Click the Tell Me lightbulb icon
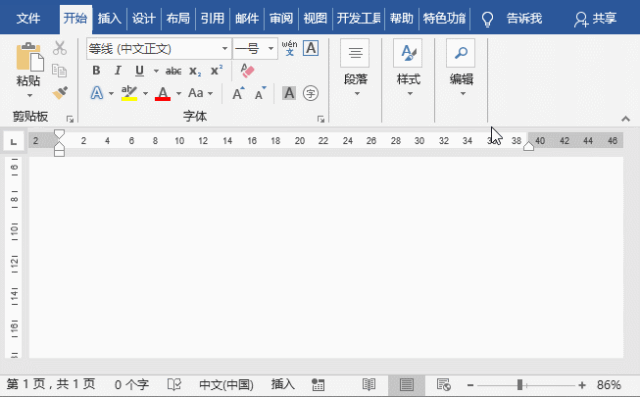 [487, 19]
